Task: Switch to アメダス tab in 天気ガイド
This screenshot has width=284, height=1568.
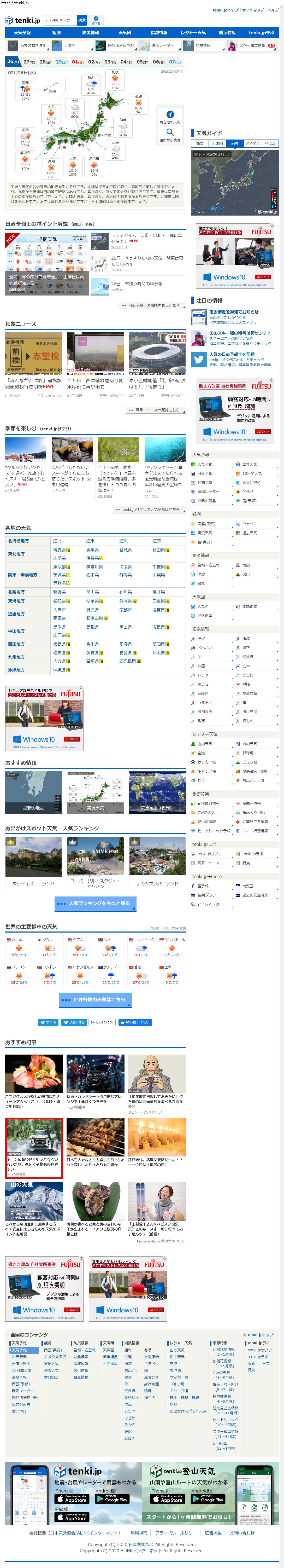Action: 252,144
